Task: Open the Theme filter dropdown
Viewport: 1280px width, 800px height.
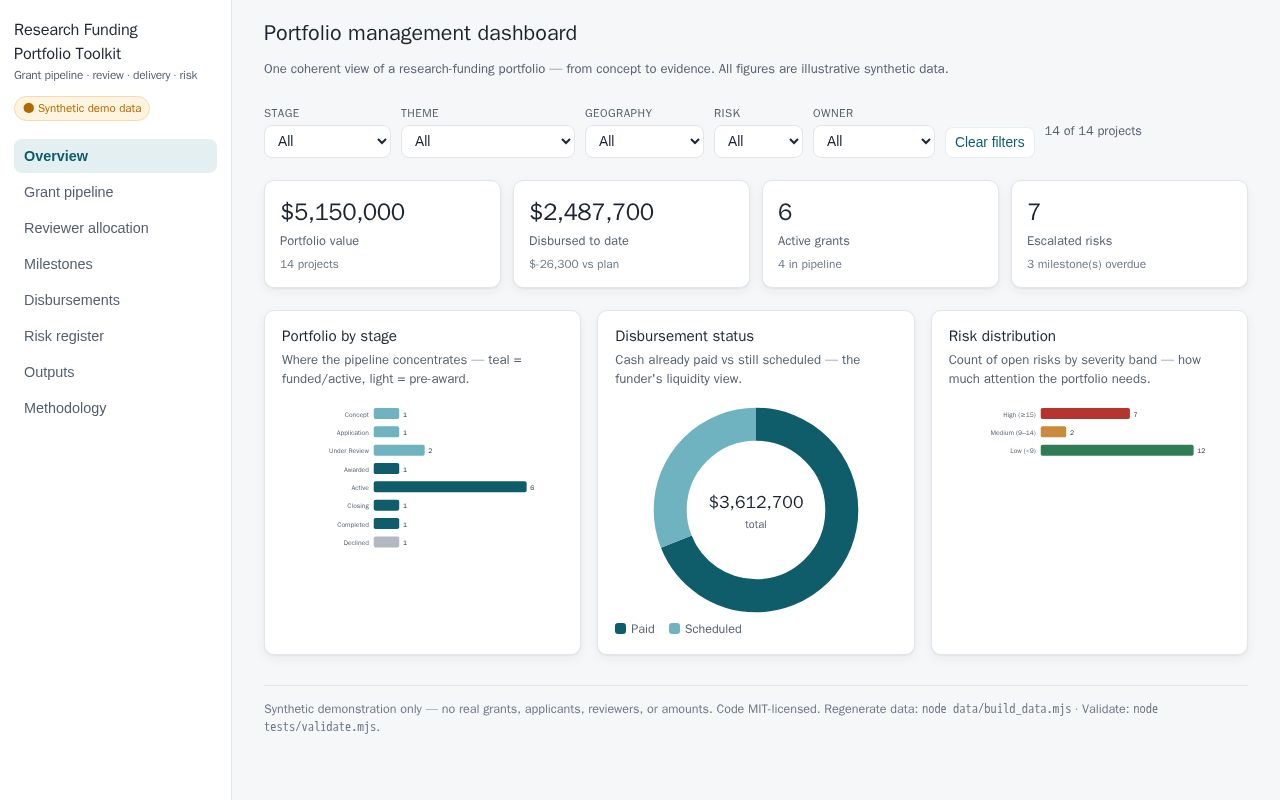Action: tap(488, 141)
